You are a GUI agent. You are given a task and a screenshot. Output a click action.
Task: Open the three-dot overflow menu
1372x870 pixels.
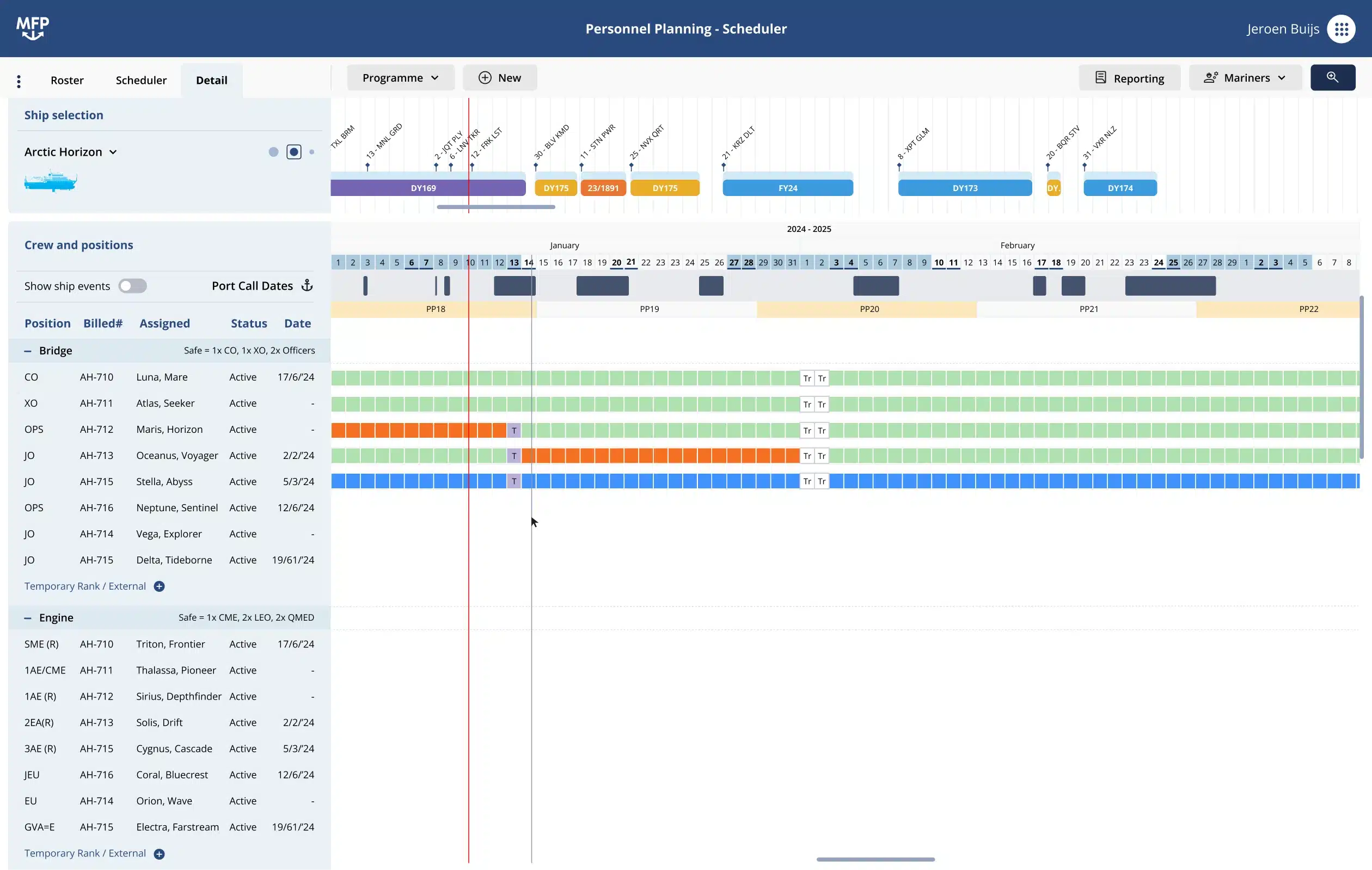click(19, 81)
